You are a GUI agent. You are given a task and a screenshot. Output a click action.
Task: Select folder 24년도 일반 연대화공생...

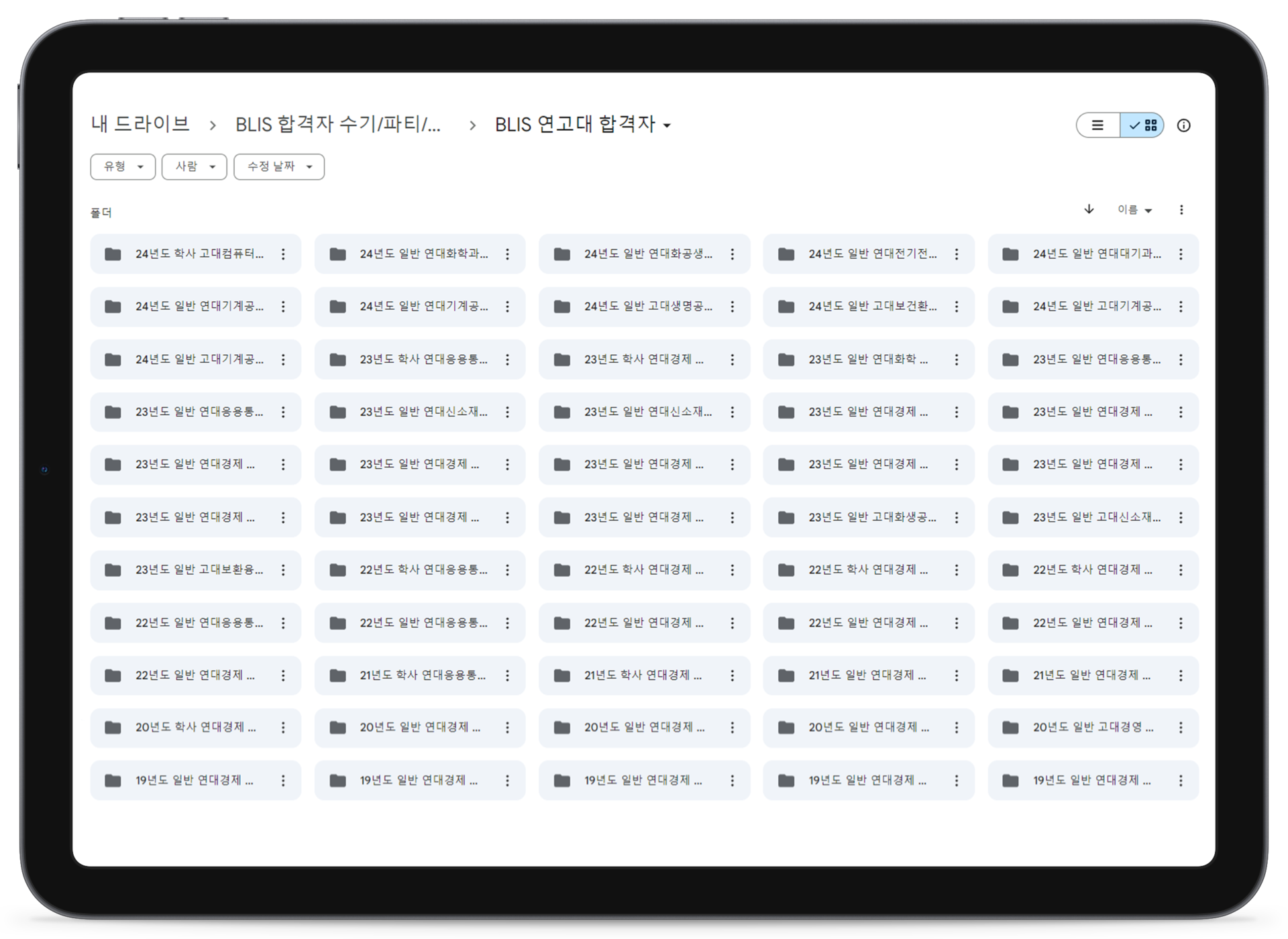(645, 254)
